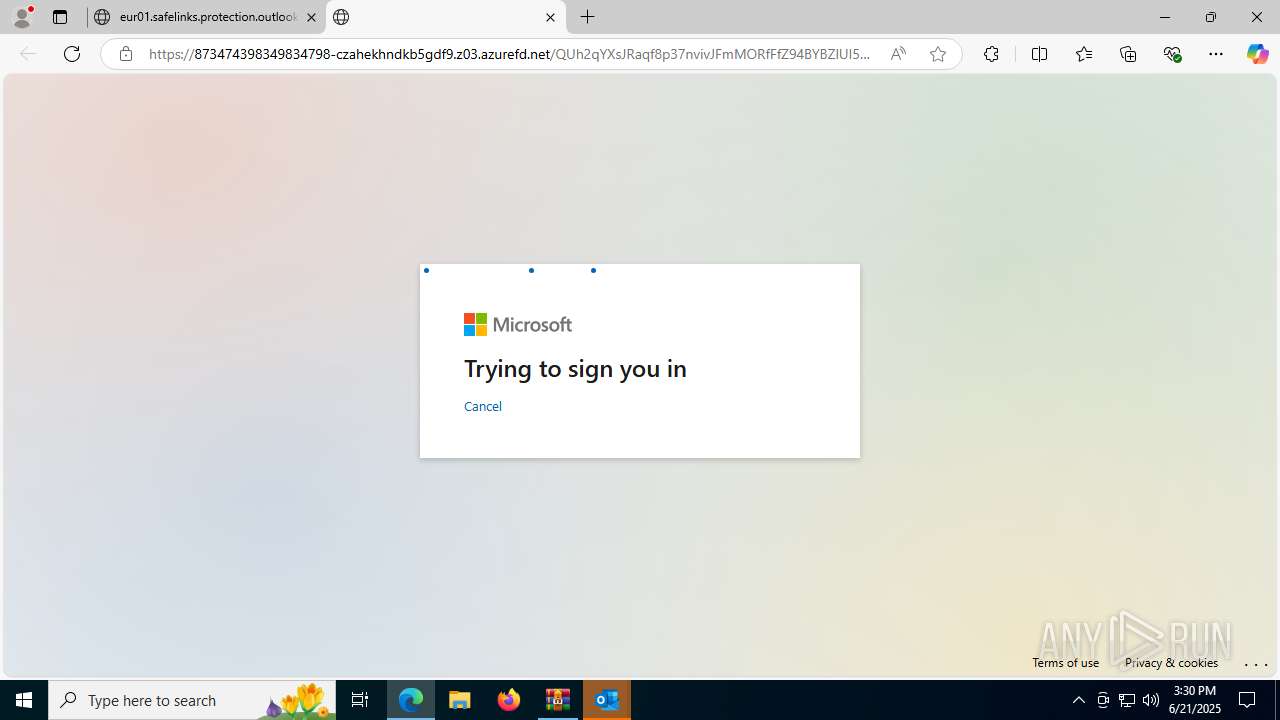
Task: Restore down the Edge window
Action: (1210, 17)
